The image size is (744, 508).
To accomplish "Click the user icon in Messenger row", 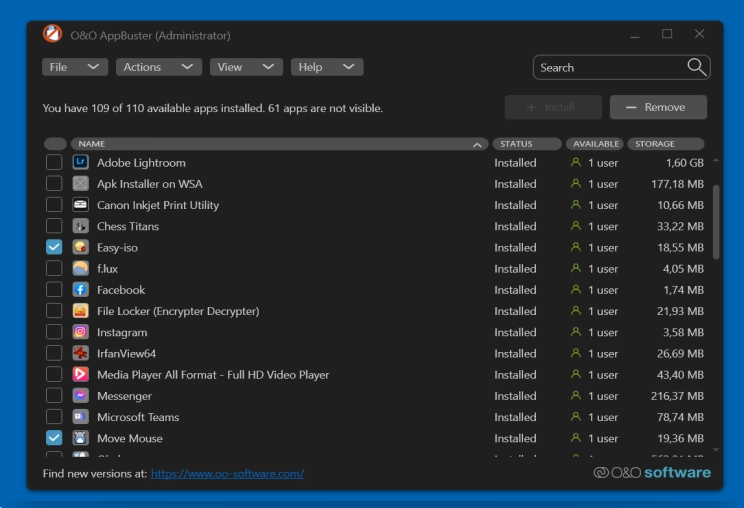I will click(576, 396).
